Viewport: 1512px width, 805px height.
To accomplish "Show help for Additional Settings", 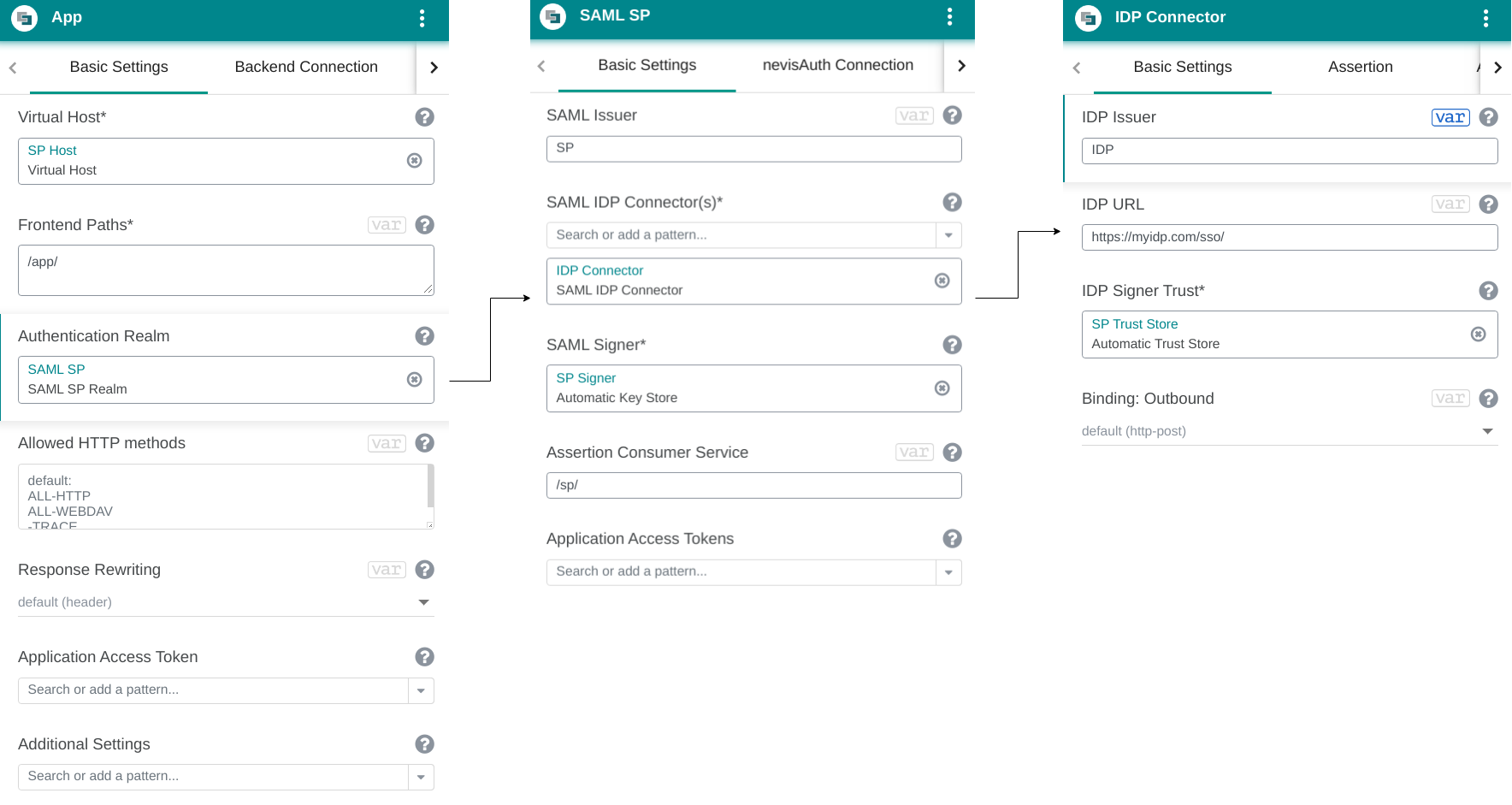I will (x=424, y=744).
